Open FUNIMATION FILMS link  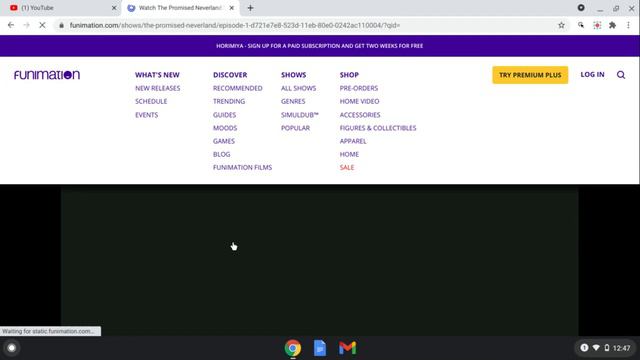(242, 167)
